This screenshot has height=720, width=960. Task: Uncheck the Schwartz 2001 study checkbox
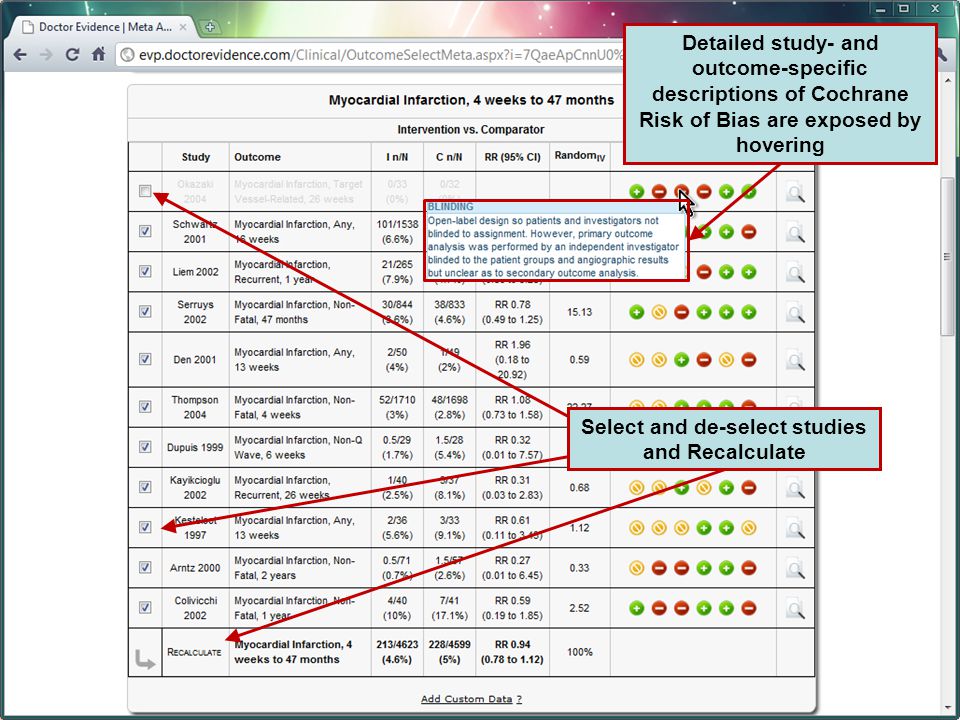[x=145, y=231]
